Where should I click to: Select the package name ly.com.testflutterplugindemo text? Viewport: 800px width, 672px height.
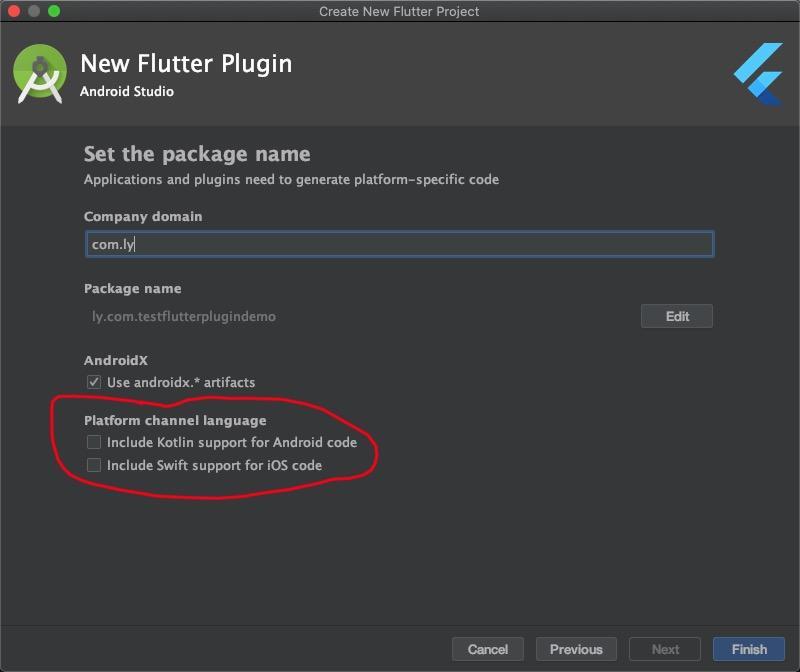click(184, 316)
